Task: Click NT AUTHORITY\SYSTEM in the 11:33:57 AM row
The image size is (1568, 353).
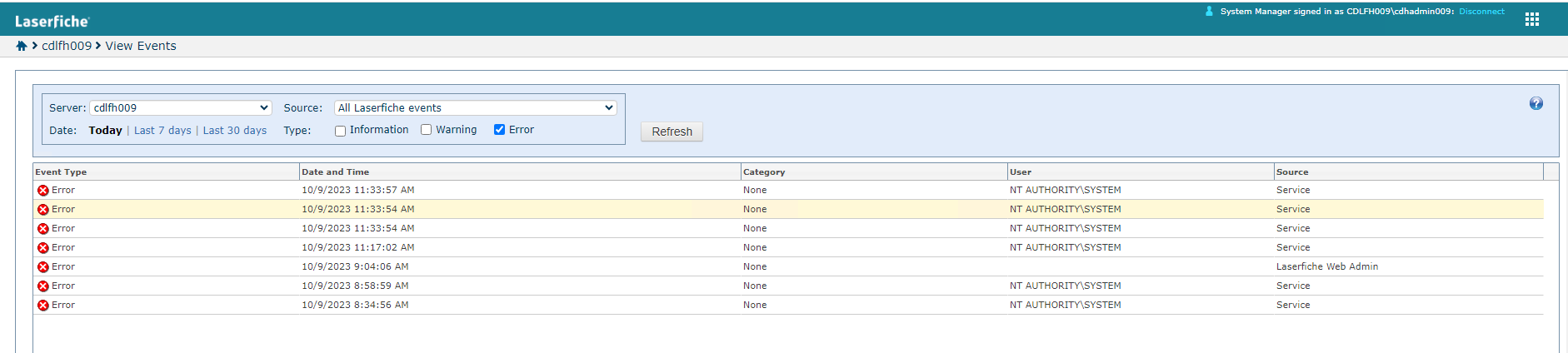Action: click(x=1065, y=191)
